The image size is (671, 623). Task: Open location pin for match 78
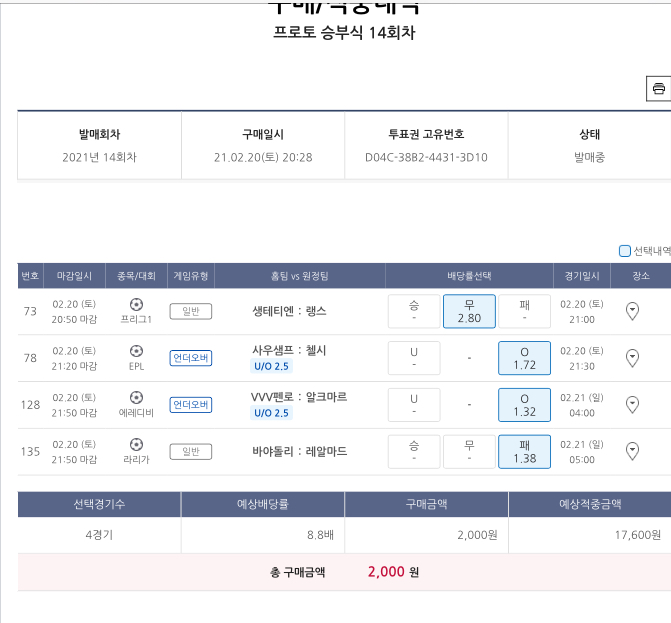pyautogui.click(x=632, y=358)
